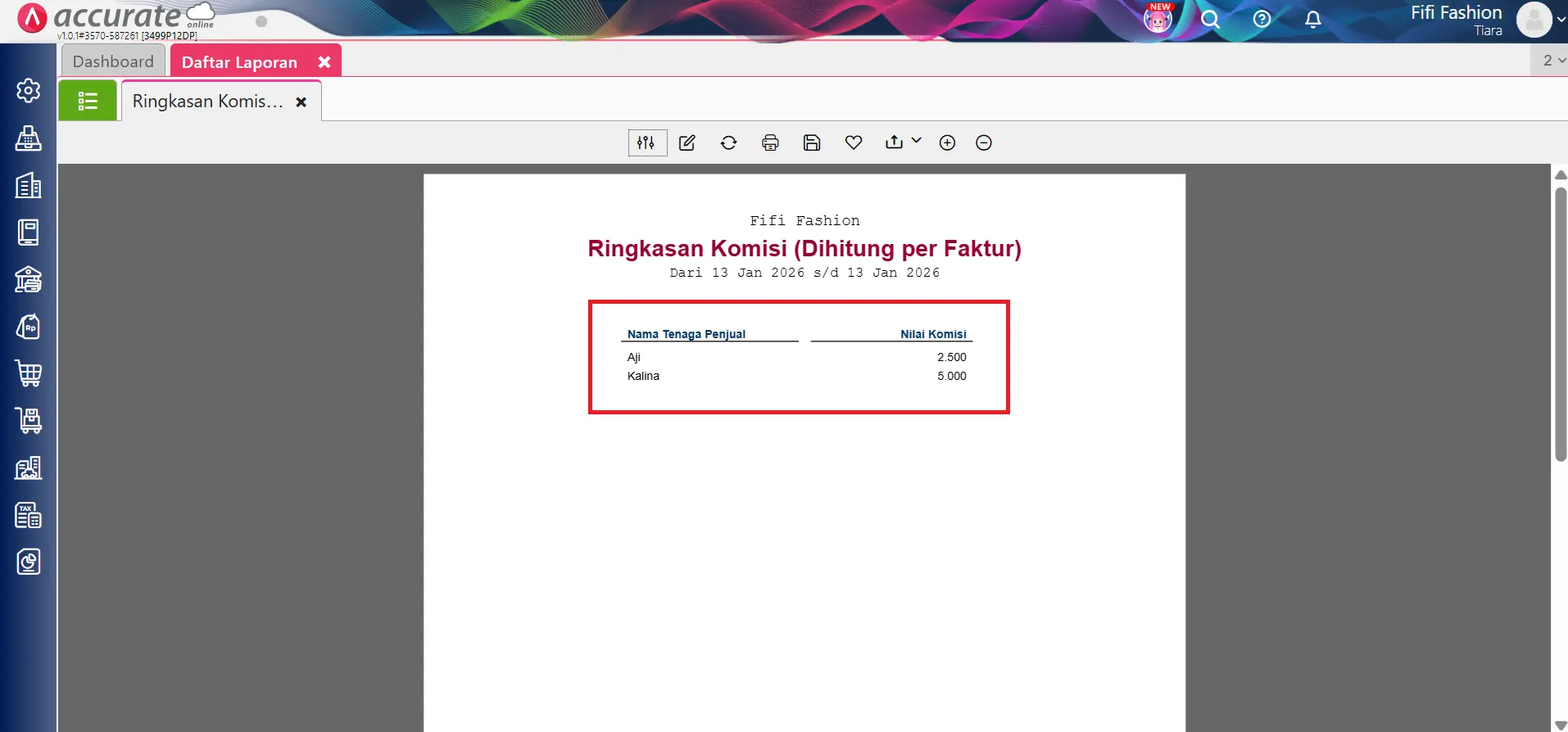Open the reports pie chart module
Viewport: 1568px width, 732px height.
29,562
